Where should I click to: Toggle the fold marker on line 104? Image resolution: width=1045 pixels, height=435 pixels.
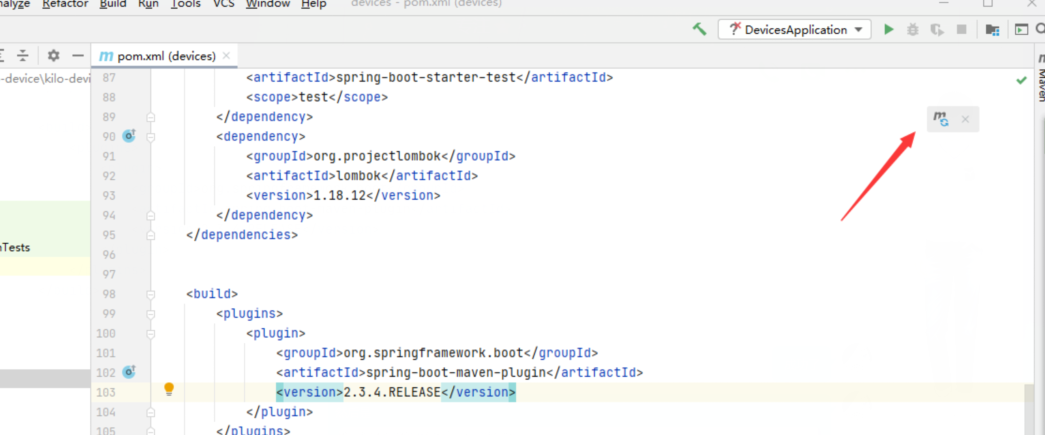click(x=151, y=412)
